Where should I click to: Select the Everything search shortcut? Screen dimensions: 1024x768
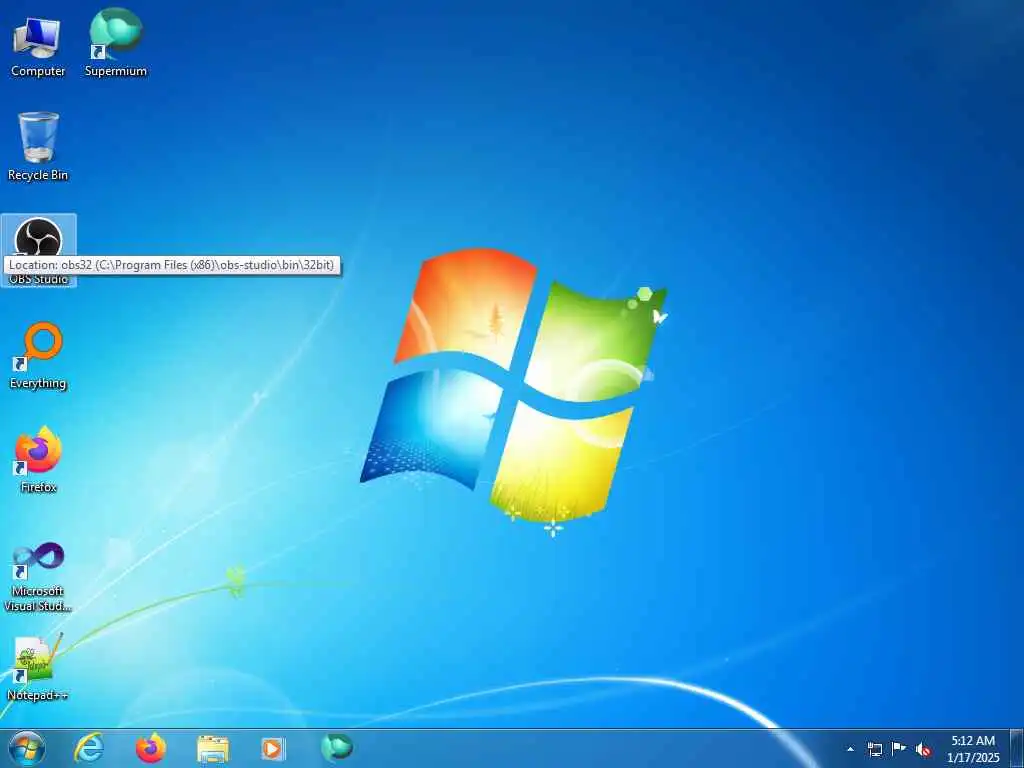(38, 356)
